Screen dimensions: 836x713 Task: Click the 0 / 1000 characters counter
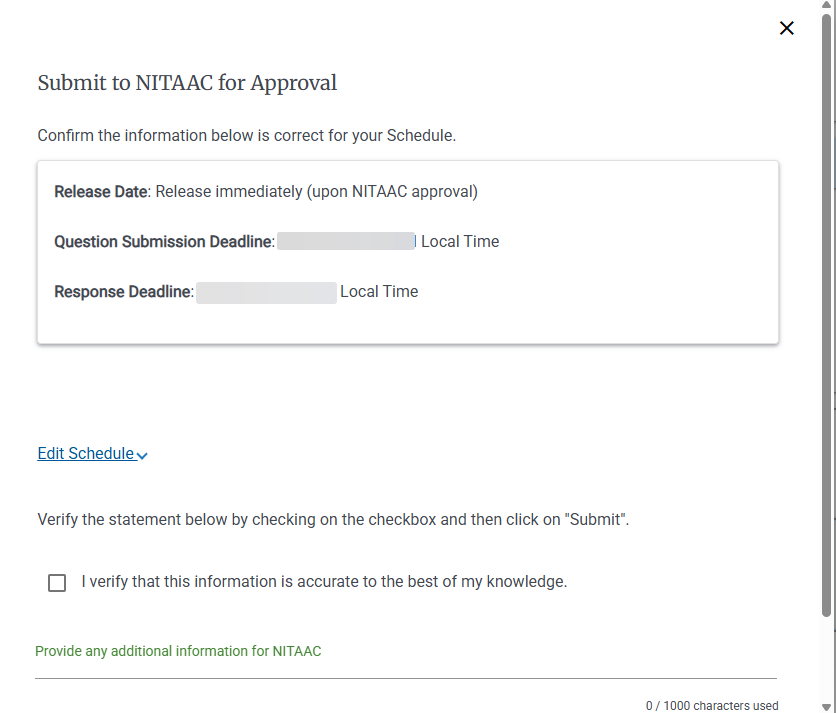tap(712, 706)
